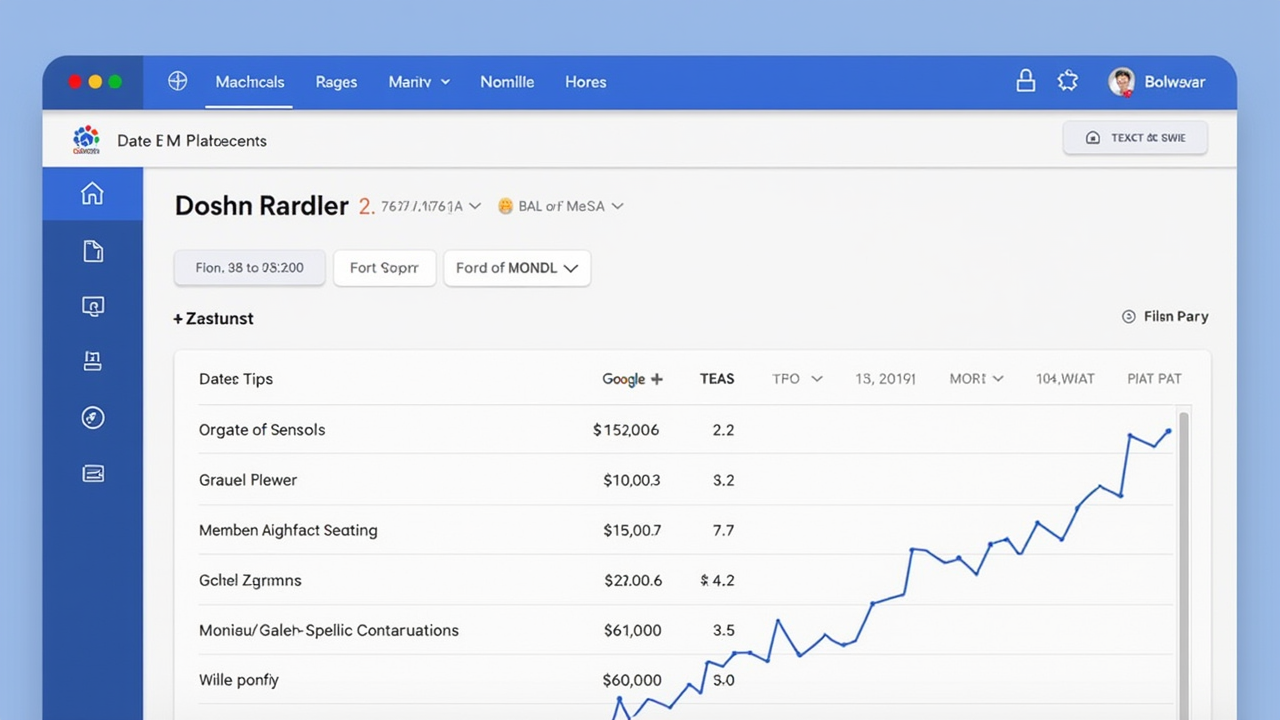Open the settings gear in top bar
Screen dimensions: 1280x720
point(1068,82)
